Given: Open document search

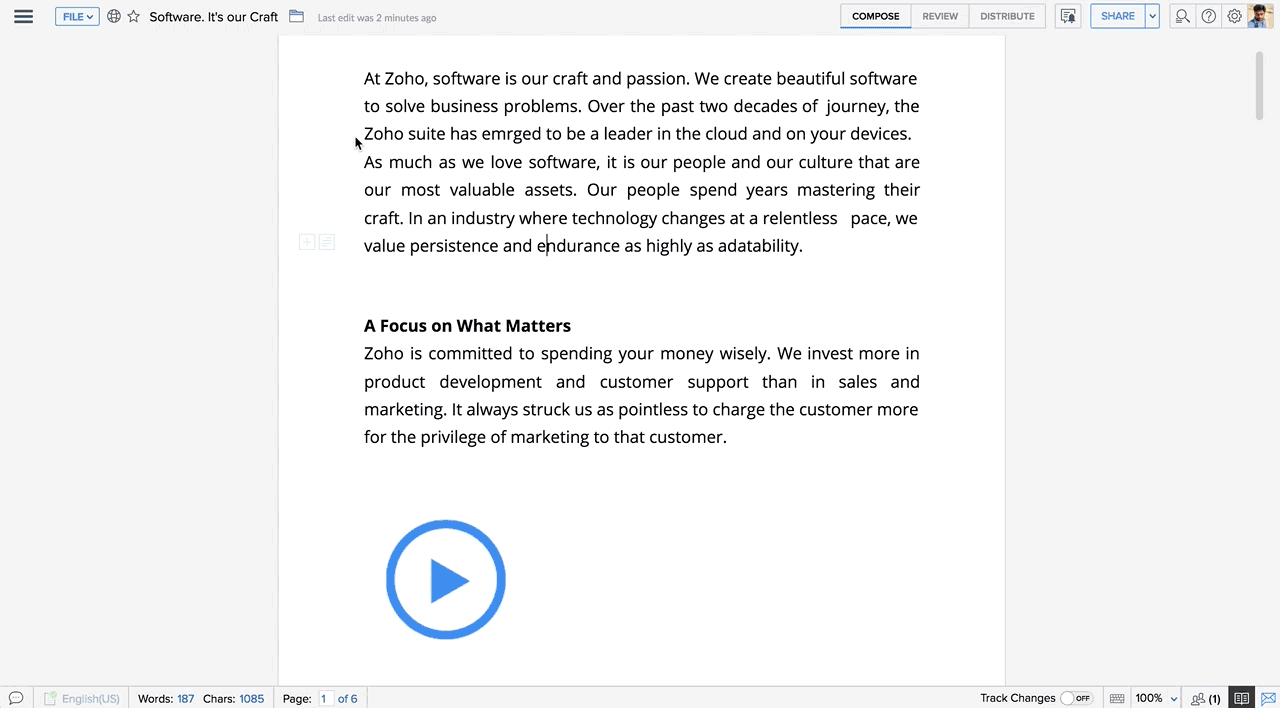Looking at the screenshot, I should coord(1181,16).
